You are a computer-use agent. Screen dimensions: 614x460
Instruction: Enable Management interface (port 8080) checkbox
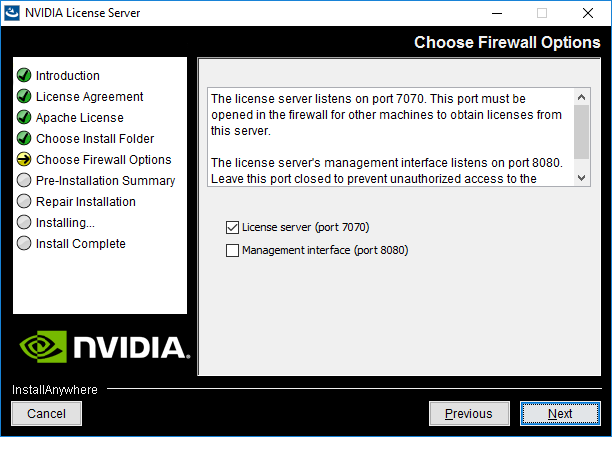233,251
